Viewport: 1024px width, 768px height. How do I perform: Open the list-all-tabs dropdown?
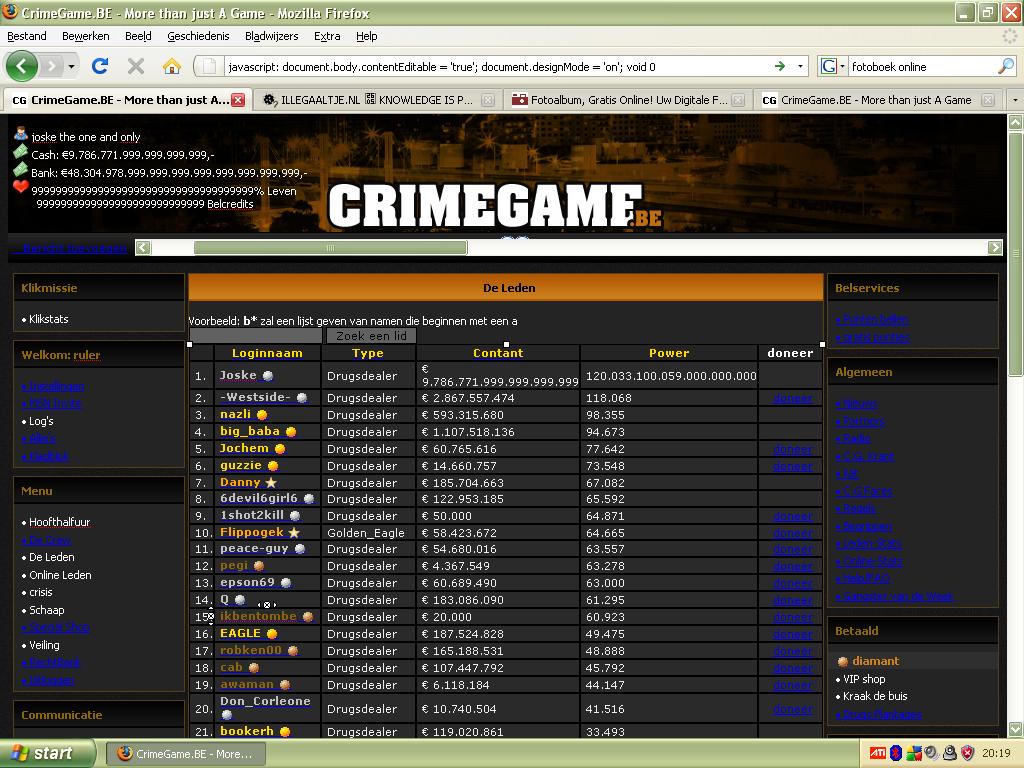[x=1015, y=100]
